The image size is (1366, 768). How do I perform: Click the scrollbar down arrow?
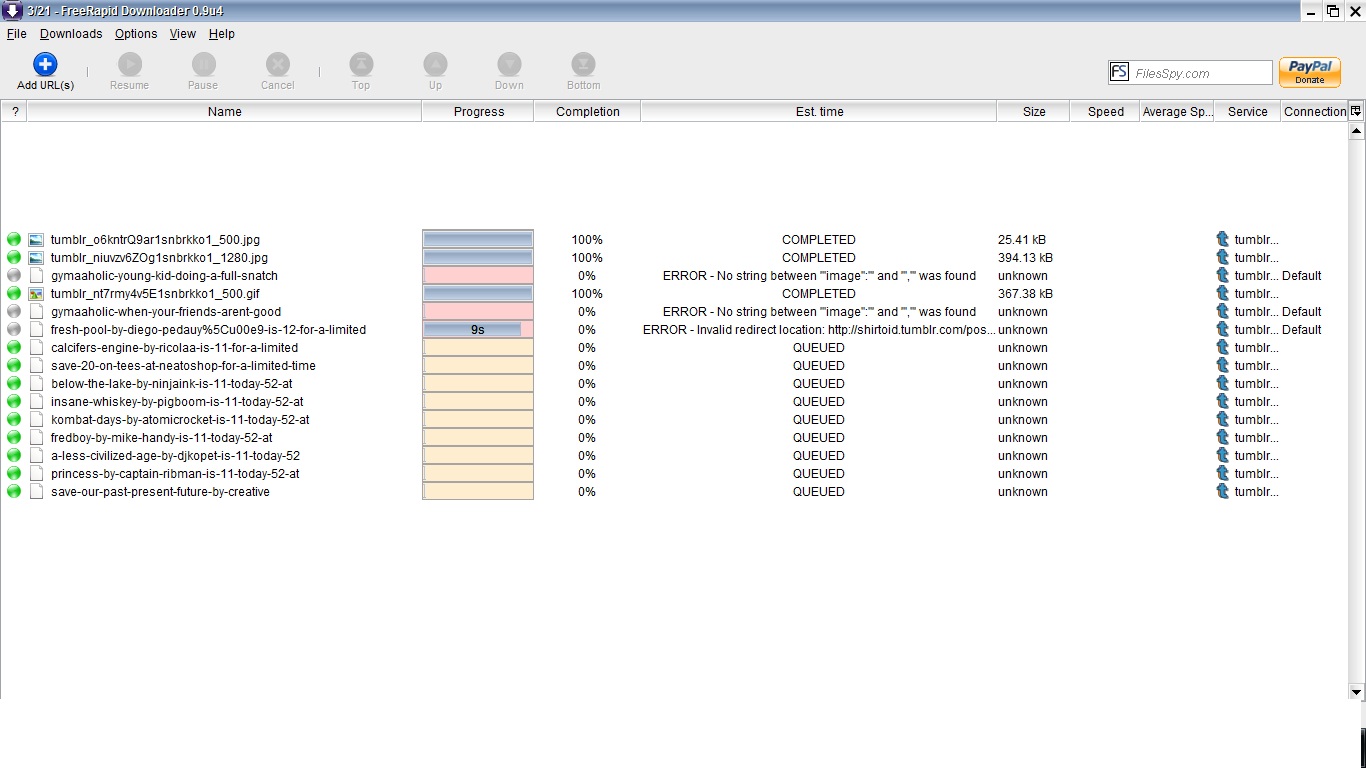(x=1356, y=691)
